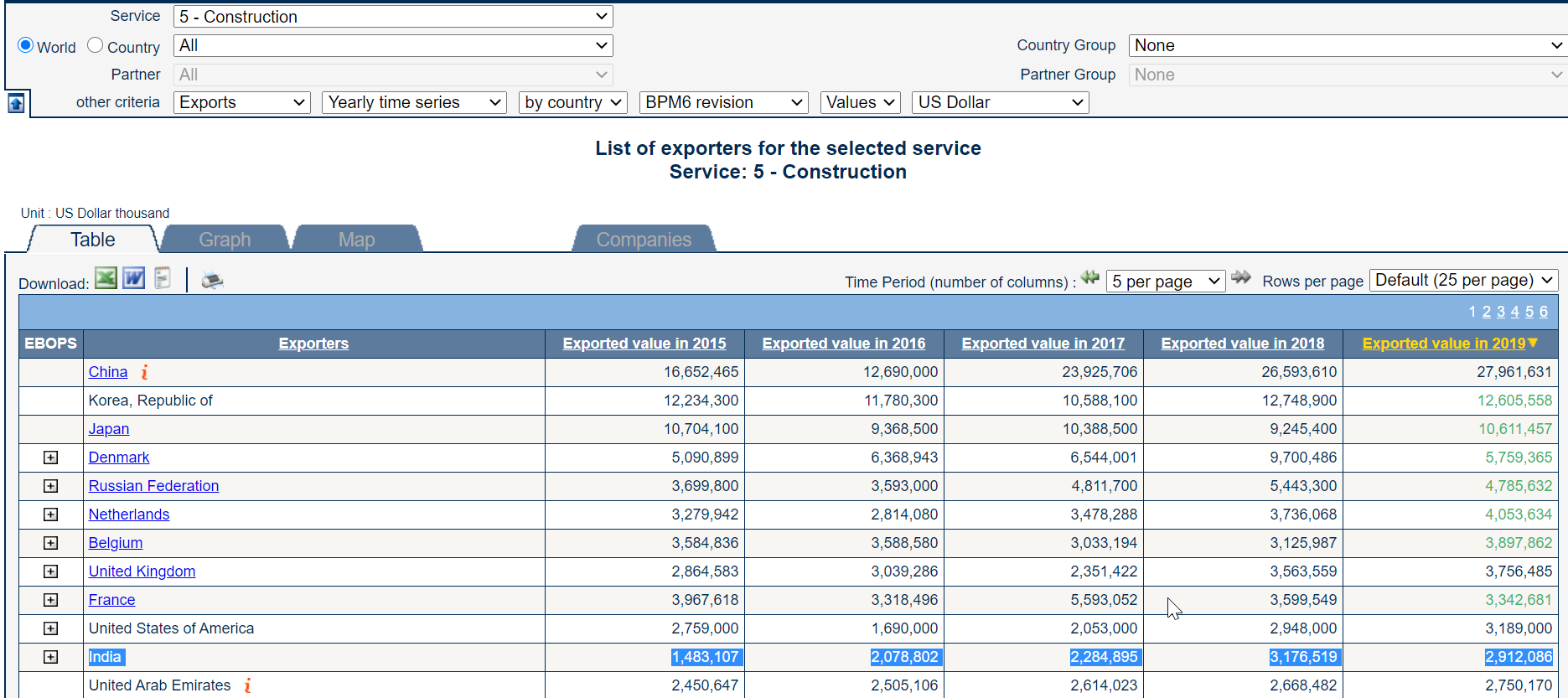
Task: Expand the India row
Action: [51, 657]
